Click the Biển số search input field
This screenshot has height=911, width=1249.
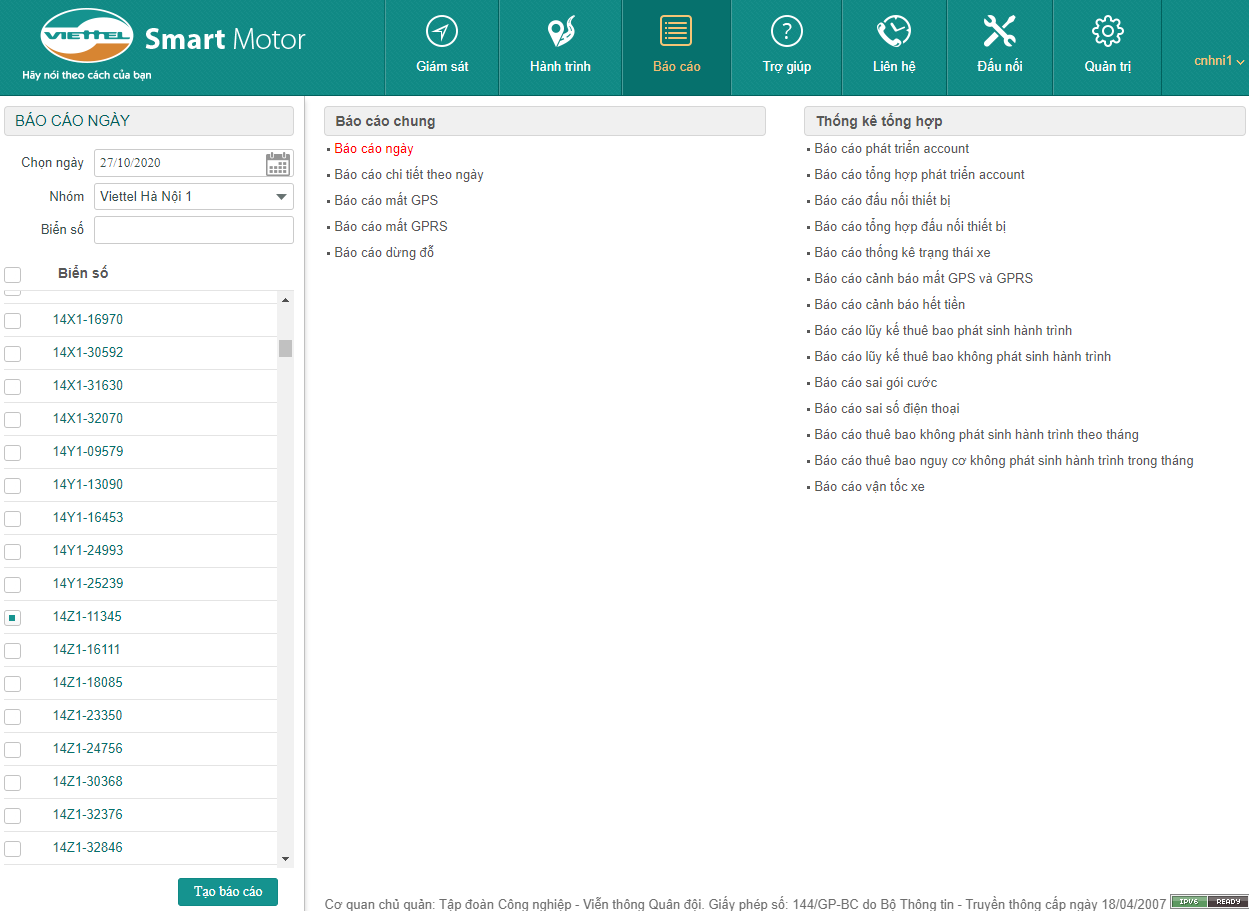[x=194, y=230]
